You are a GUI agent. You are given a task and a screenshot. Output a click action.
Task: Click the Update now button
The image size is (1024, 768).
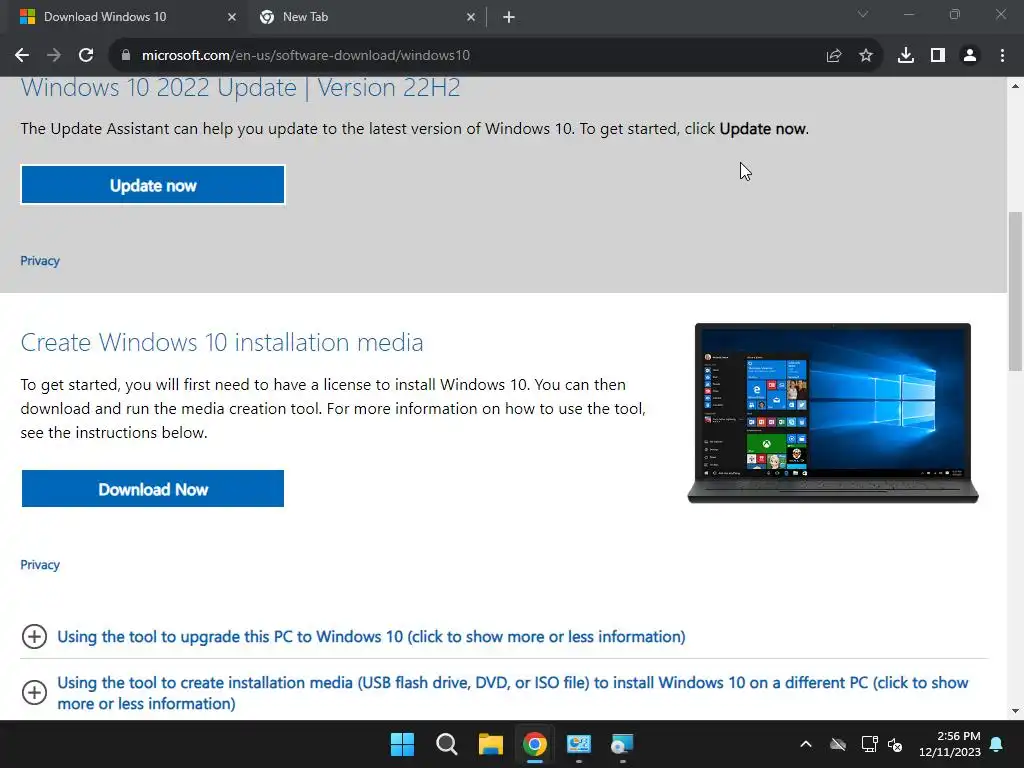153,185
